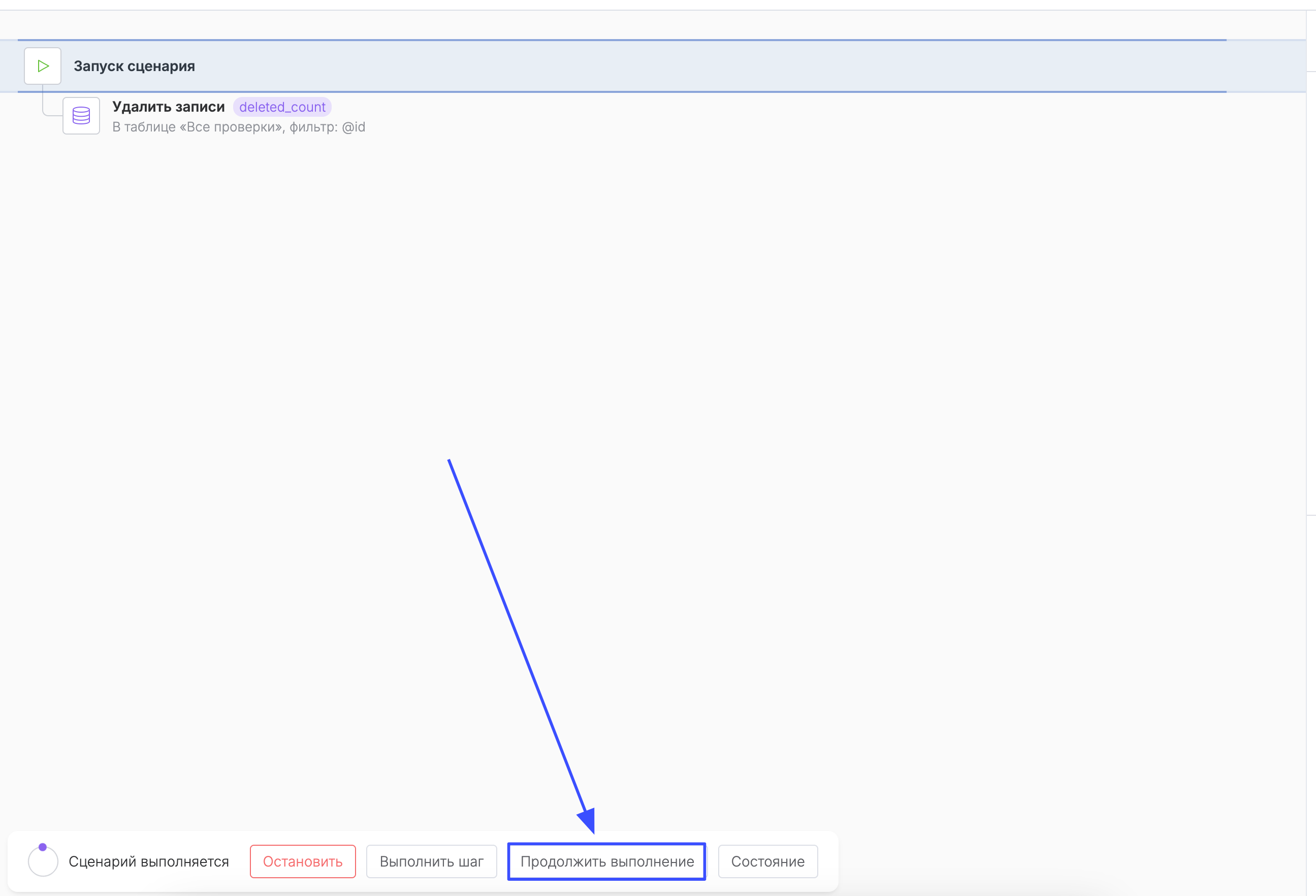The image size is (1316, 896).
Task: Click Продолжить выполнение button
Action: (x=606, y=861)
